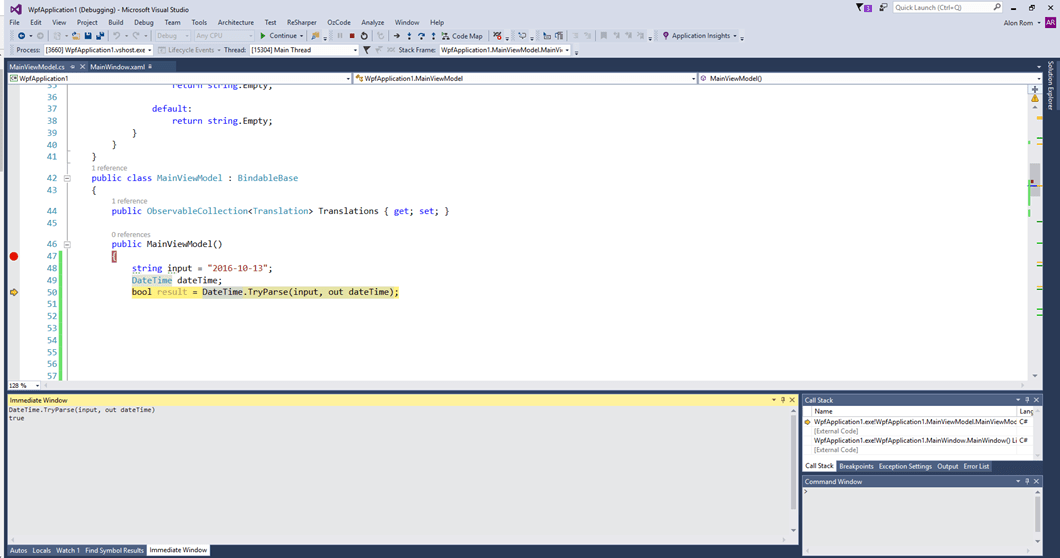Click Show Next Statement arrow
The image size is (1060, 558).
(x=397, y=36)
